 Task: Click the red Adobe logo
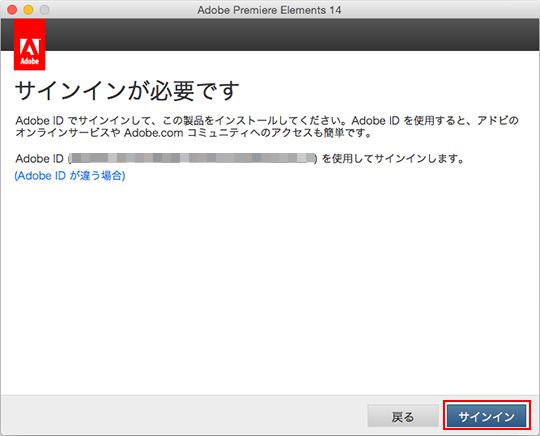pos(30,44)
